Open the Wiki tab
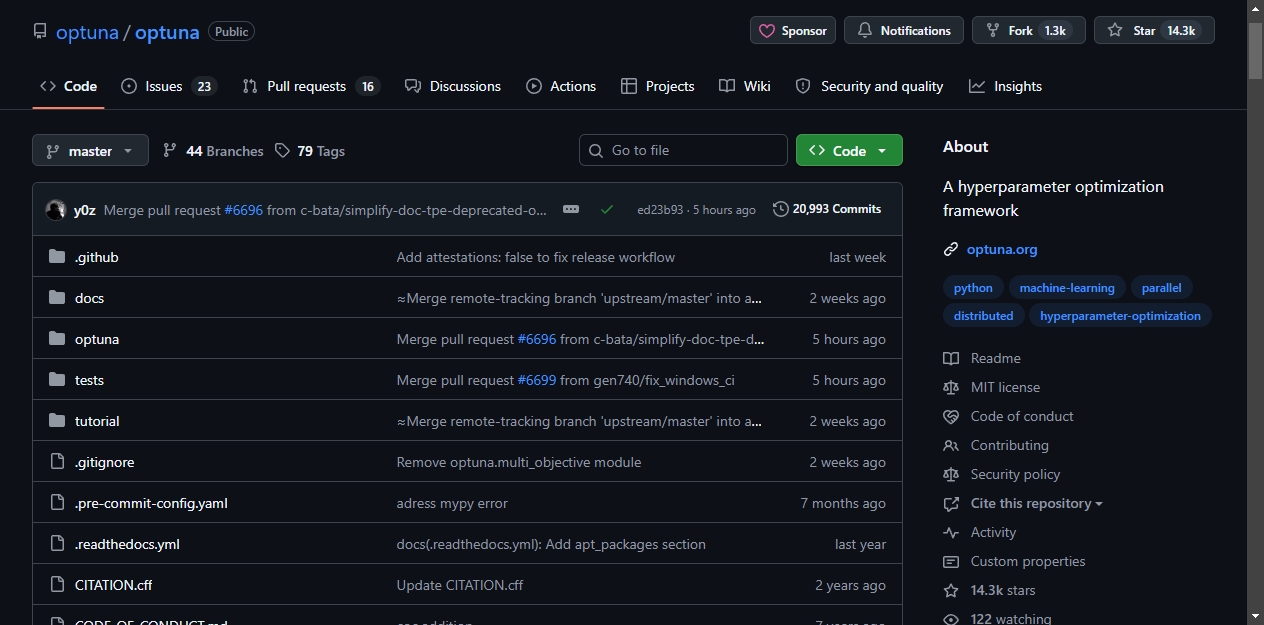1264x625 pixels. click(745, 86)
